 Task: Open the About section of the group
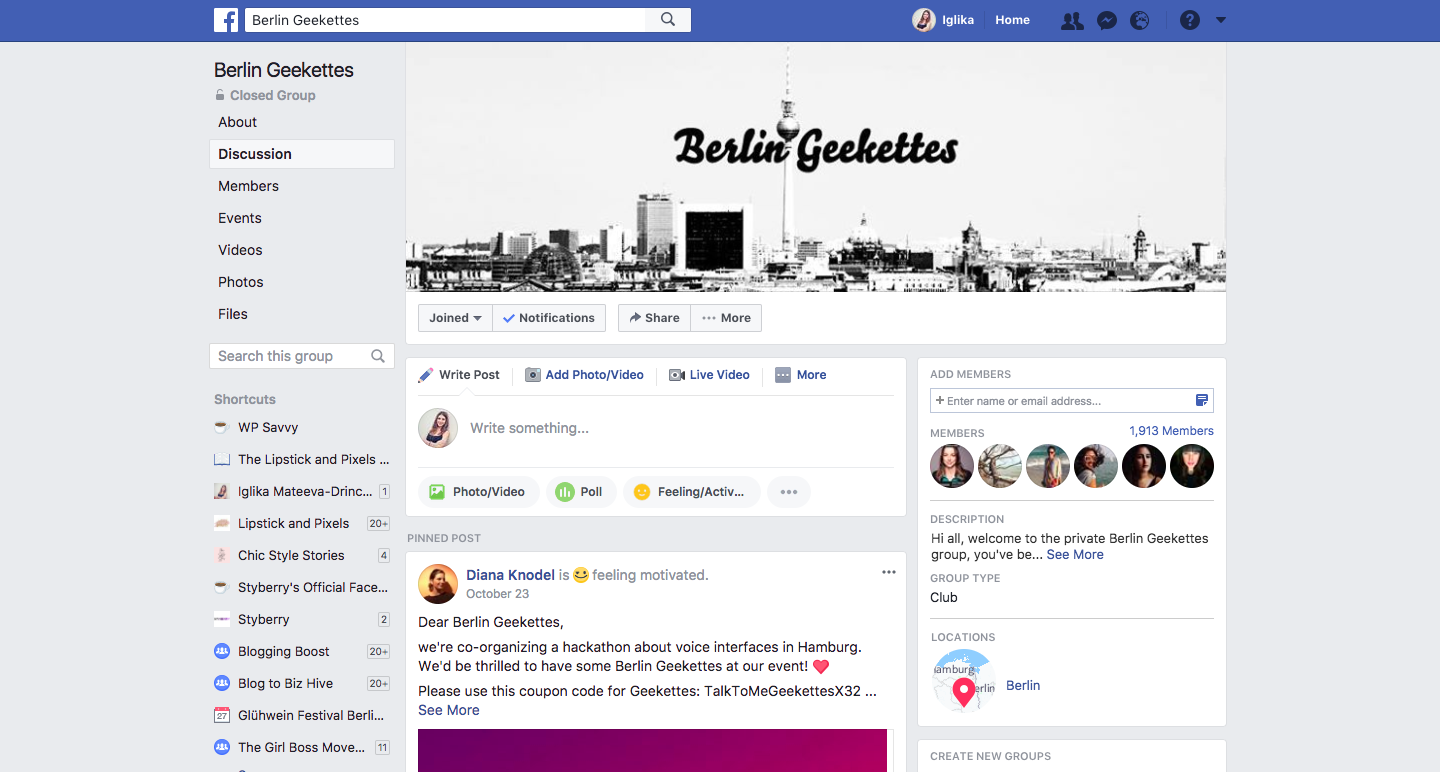click(238, 122)
